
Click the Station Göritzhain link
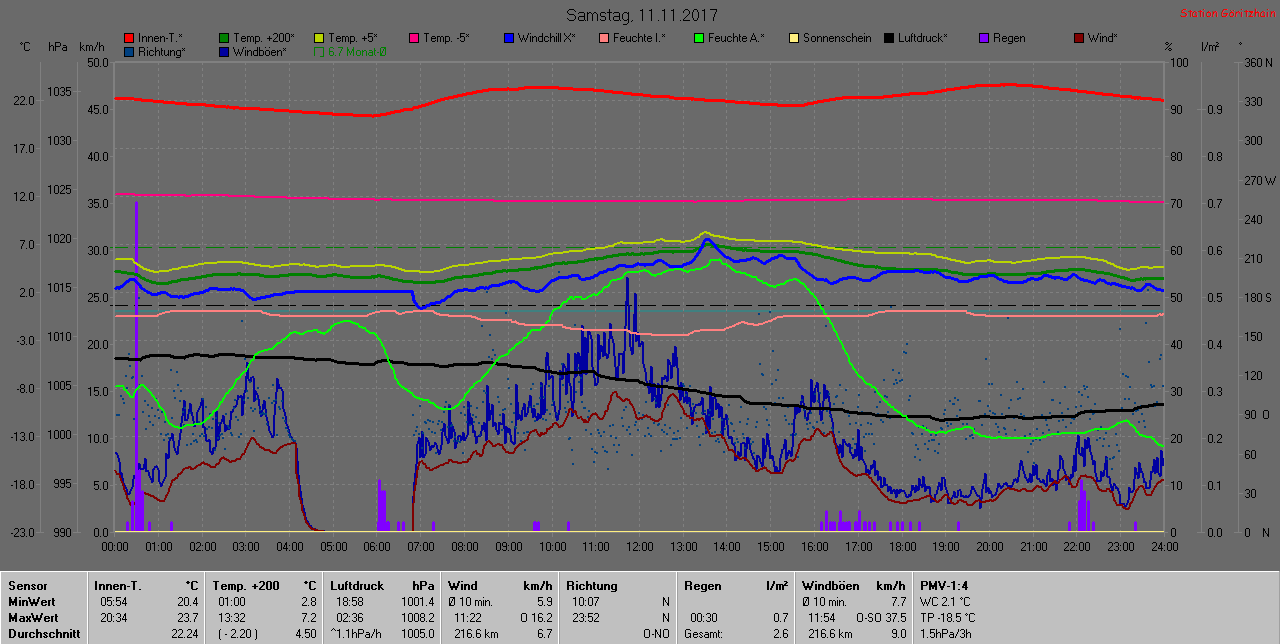click(1226, 14)
